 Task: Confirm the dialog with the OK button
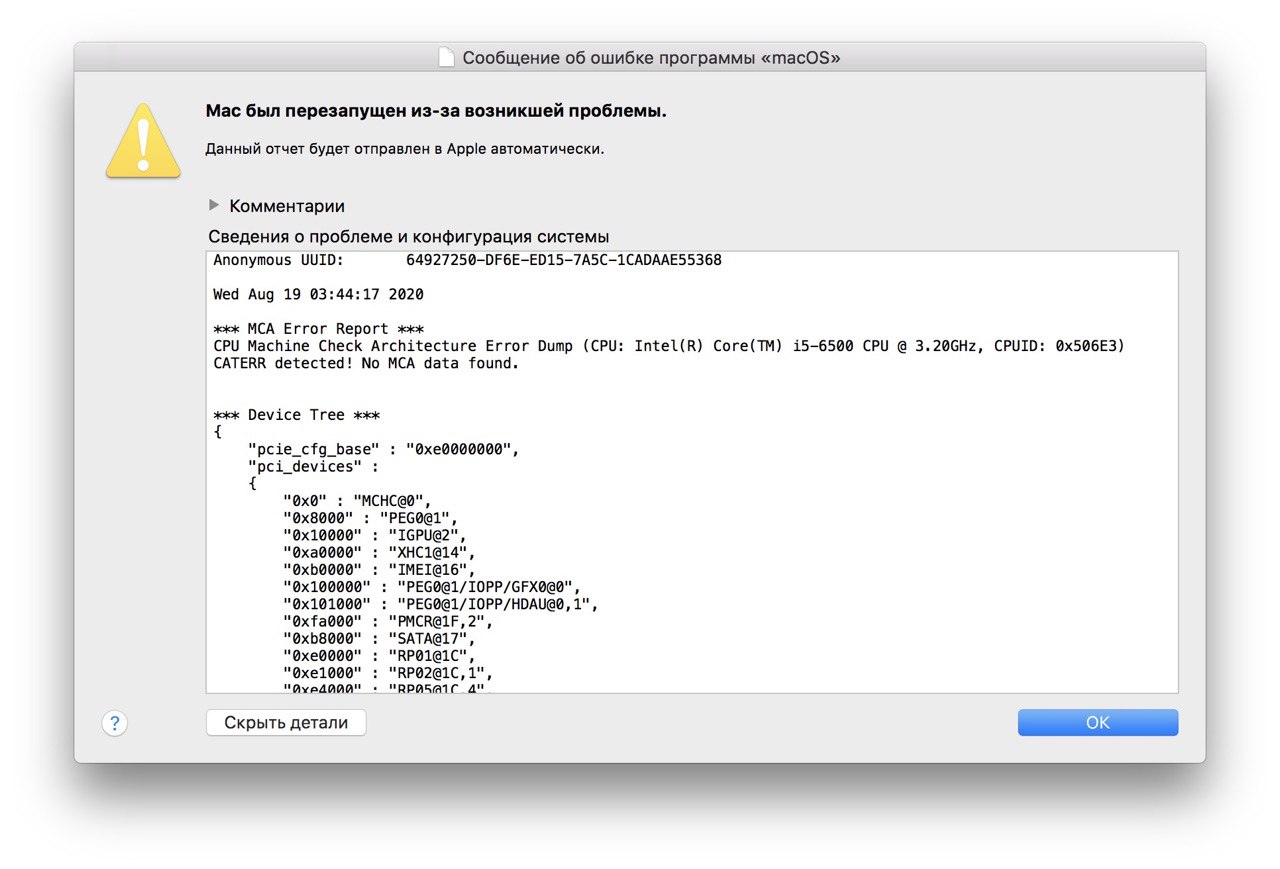pos(1098,722)
